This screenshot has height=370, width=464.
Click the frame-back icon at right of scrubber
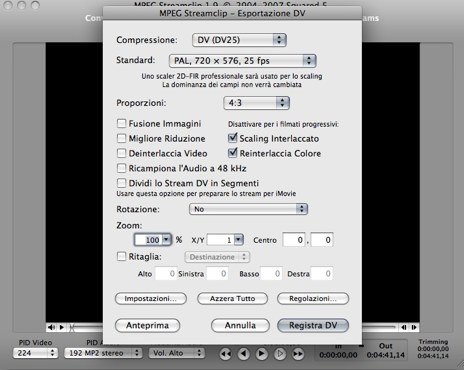[x=404, y=327]
